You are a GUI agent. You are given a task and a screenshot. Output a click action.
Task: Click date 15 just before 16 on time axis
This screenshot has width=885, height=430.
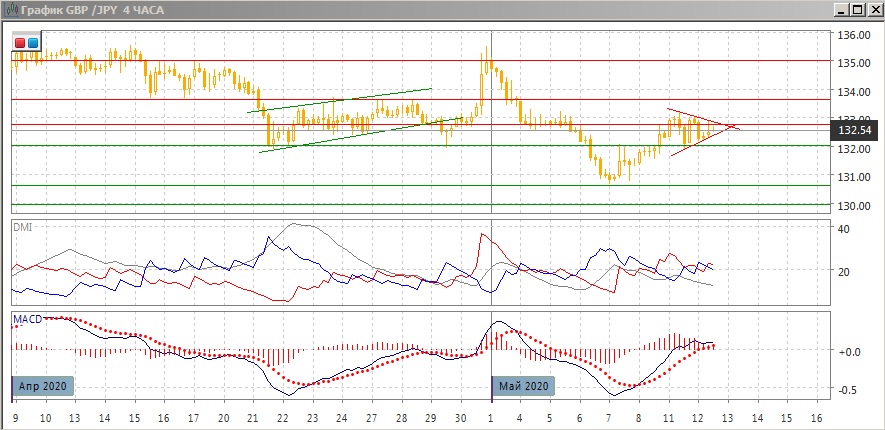click(786, 418)
